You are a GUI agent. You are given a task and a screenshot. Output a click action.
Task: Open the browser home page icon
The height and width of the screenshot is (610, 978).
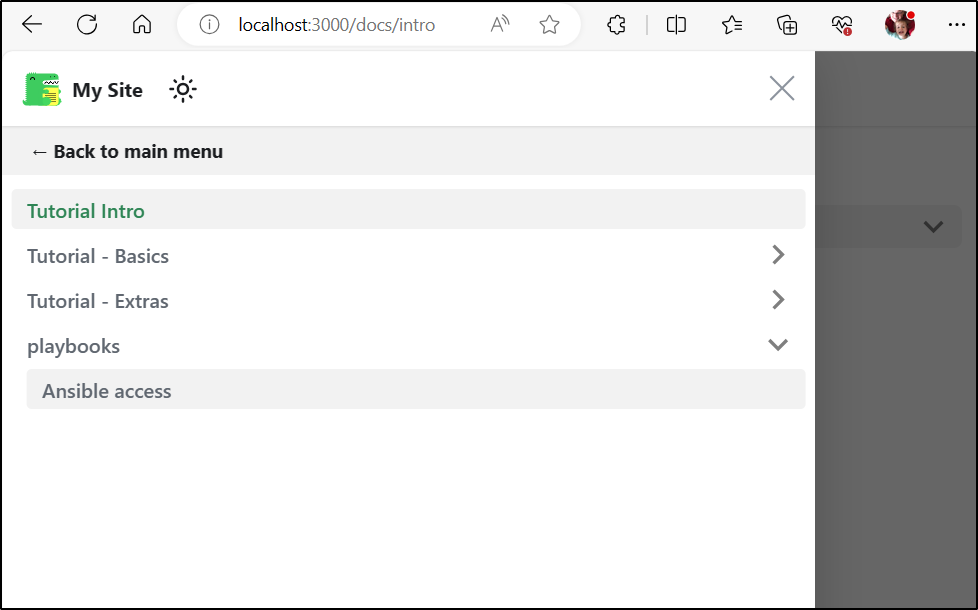pos(142,25)
